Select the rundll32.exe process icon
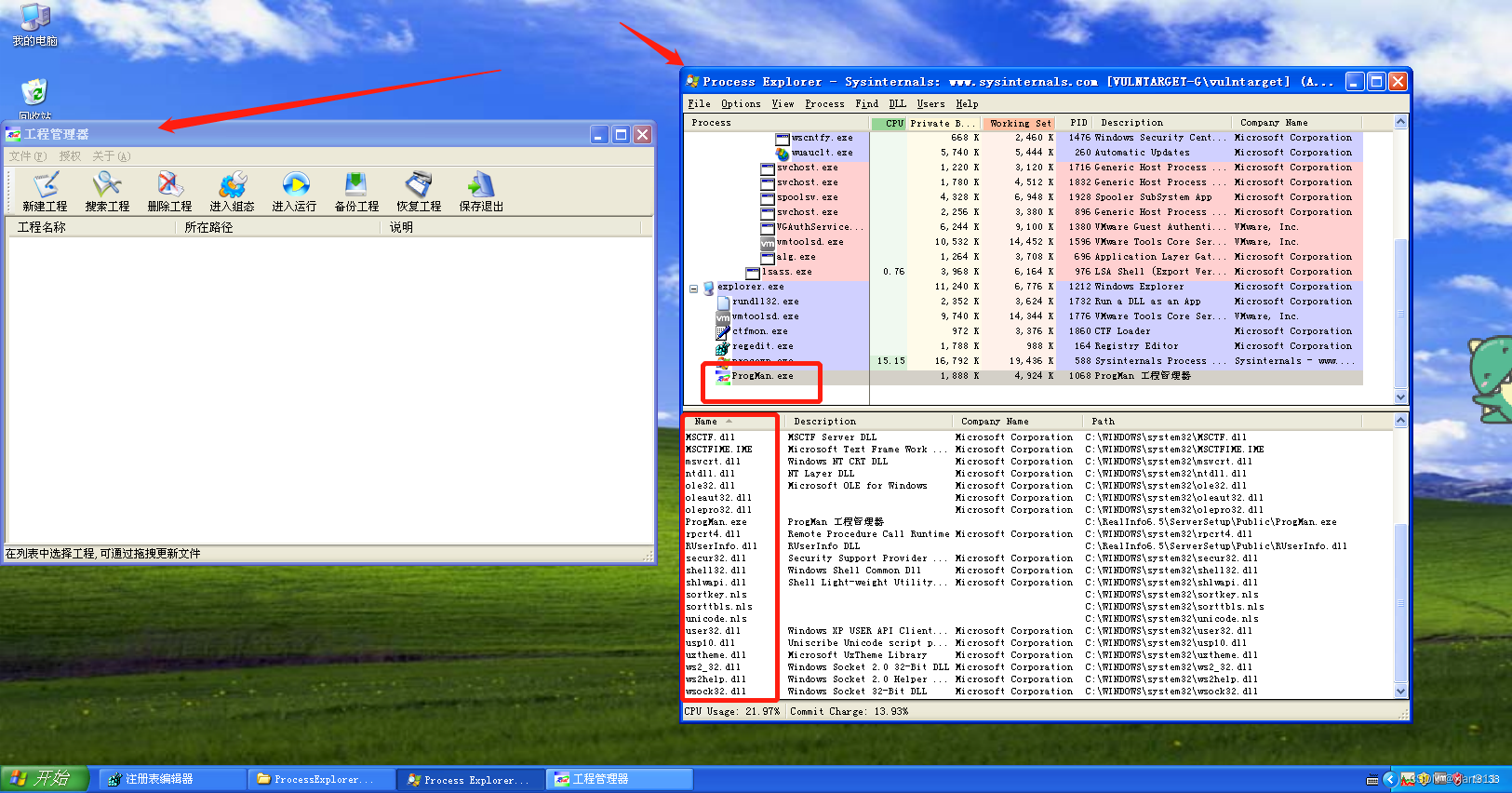 [x=723, y=302]
